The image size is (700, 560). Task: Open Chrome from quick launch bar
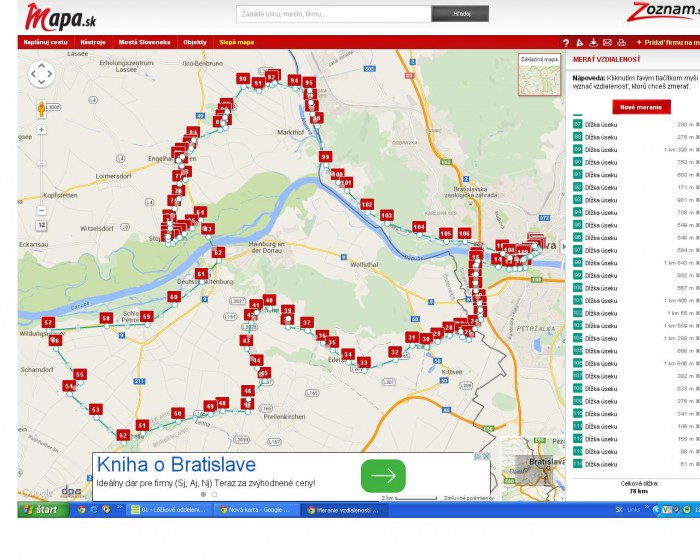tap(81, 510)
